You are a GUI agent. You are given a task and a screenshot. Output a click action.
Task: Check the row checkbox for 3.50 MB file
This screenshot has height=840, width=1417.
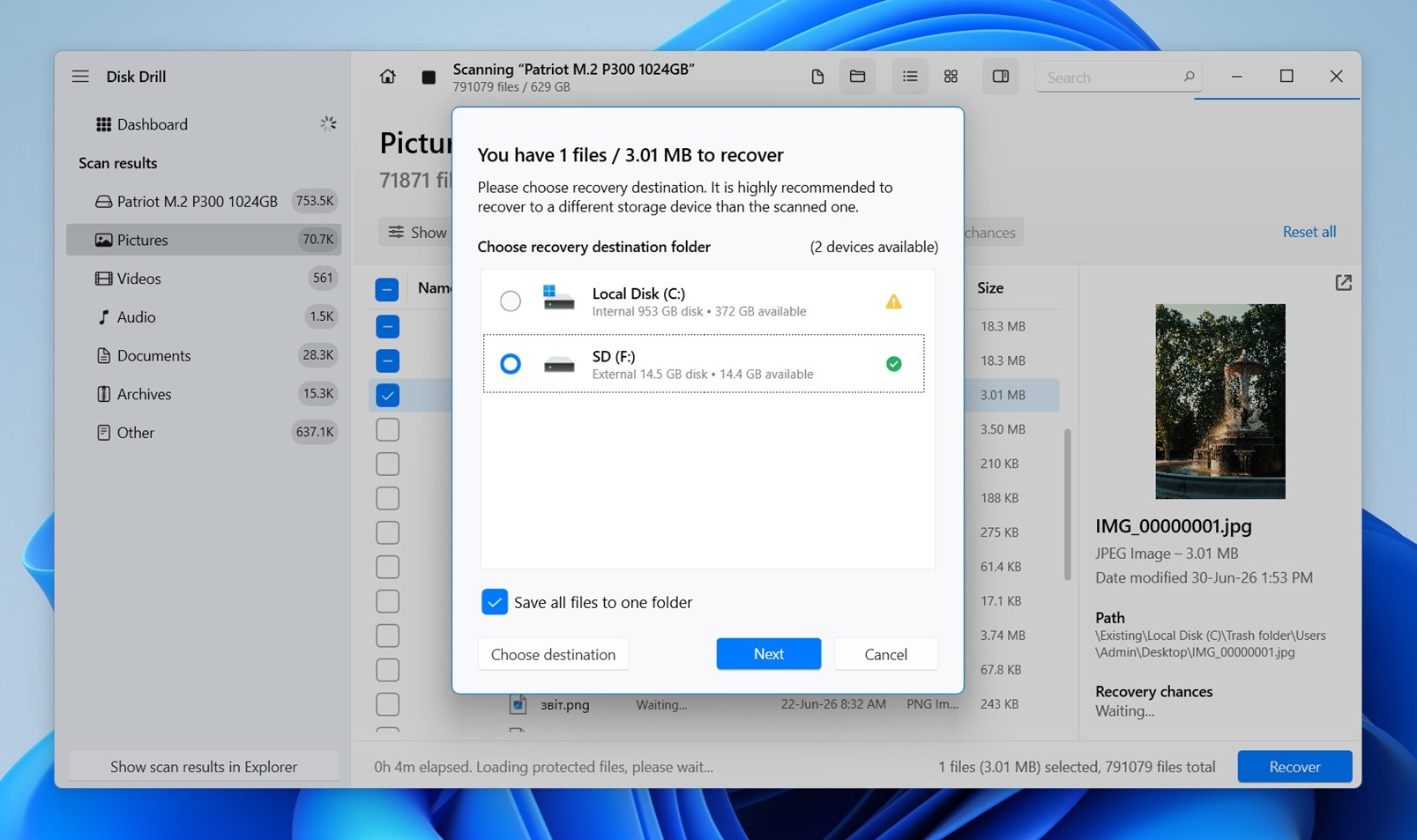click(387, 429)
